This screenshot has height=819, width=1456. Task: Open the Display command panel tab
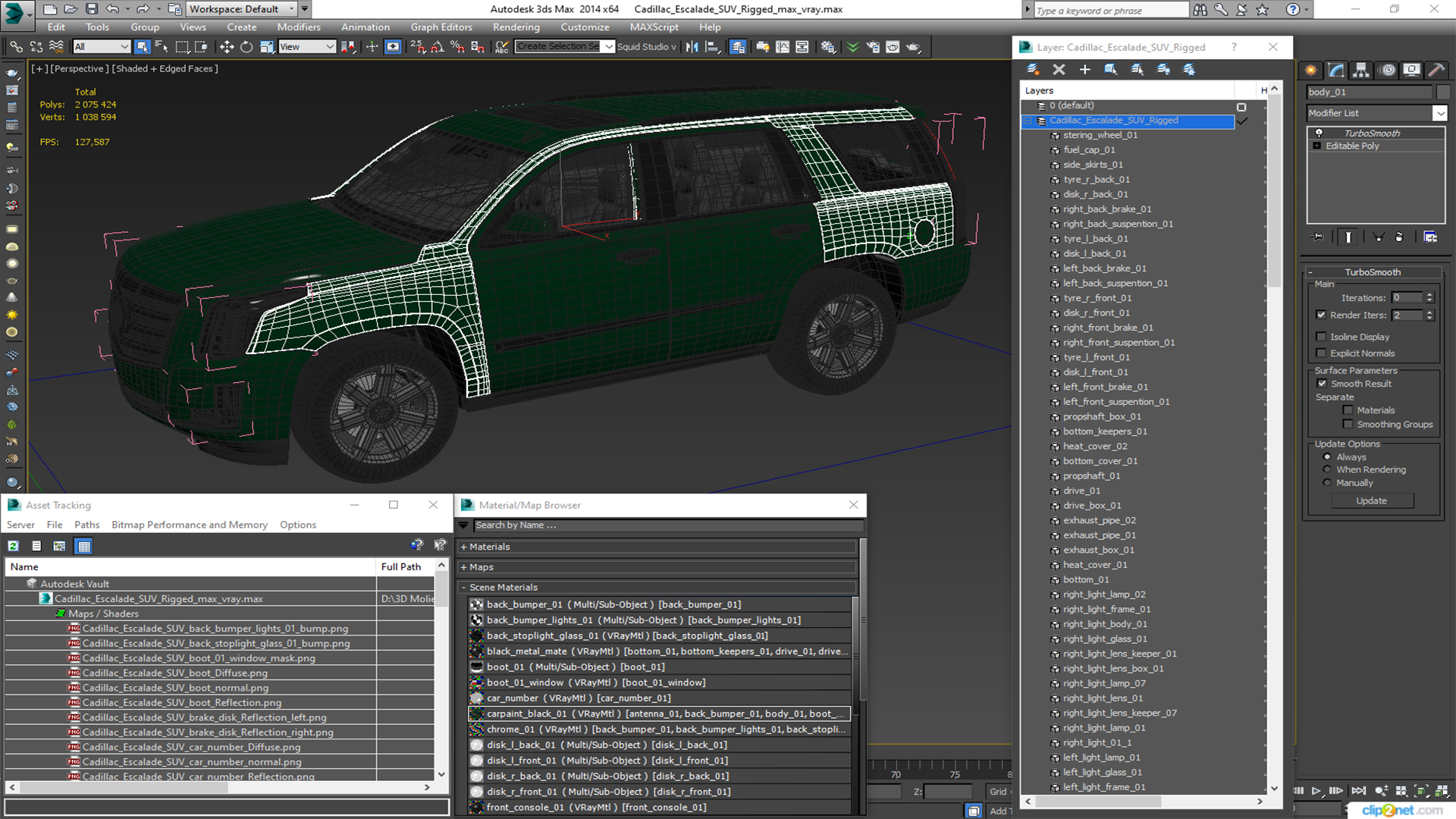tap(1411, 71)
